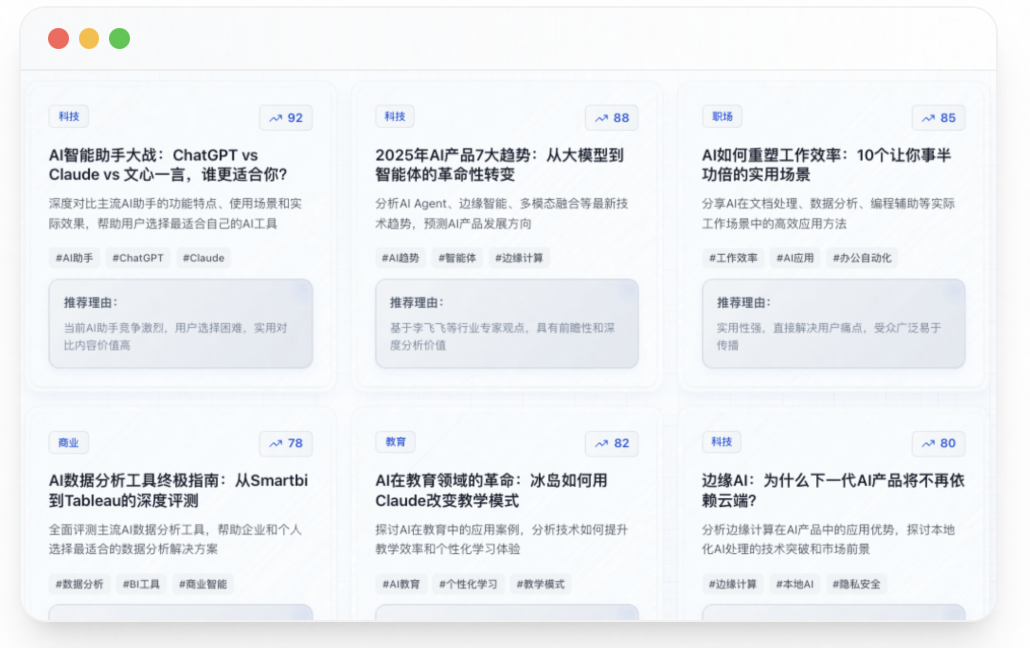
Task: Select the #边缘计算 tag under AI trends card
Action: 519,258
